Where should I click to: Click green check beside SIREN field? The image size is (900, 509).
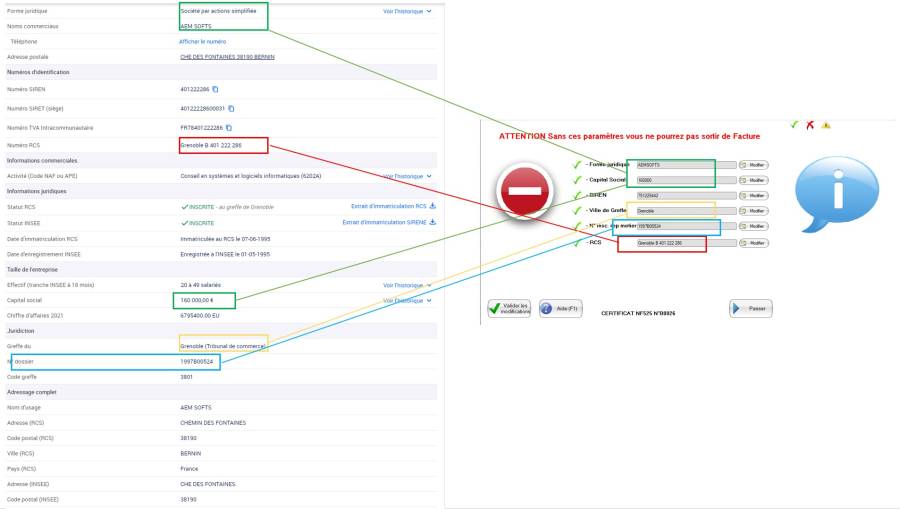576,195
